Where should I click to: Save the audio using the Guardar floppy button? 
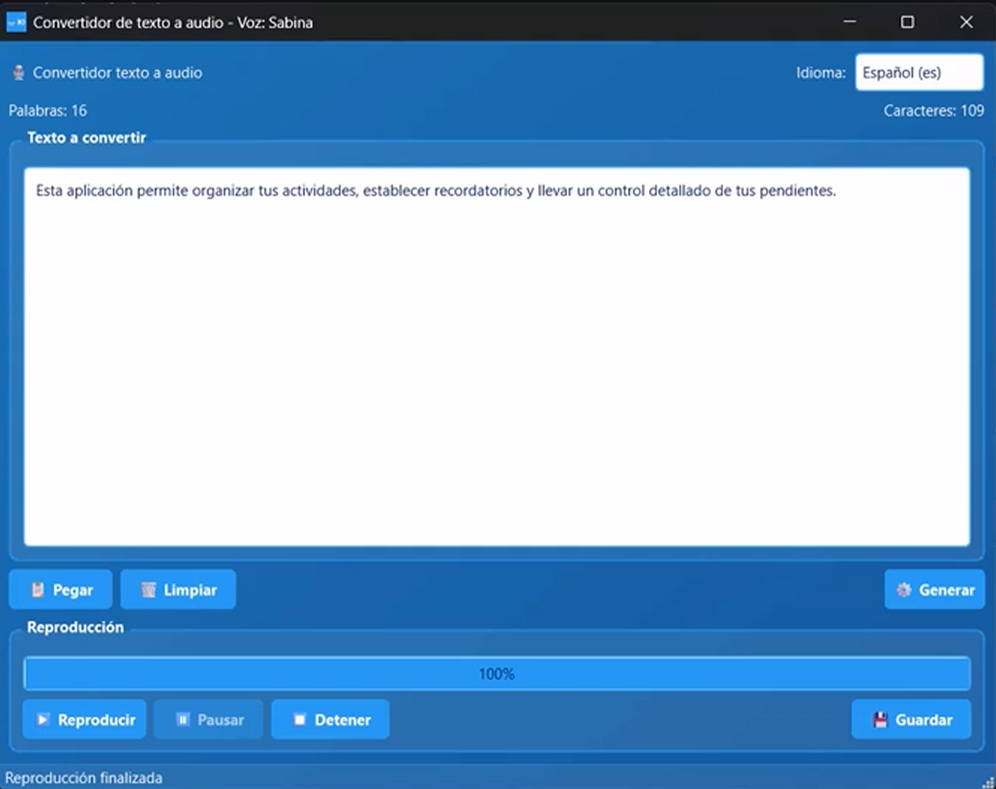pos(911,720)
